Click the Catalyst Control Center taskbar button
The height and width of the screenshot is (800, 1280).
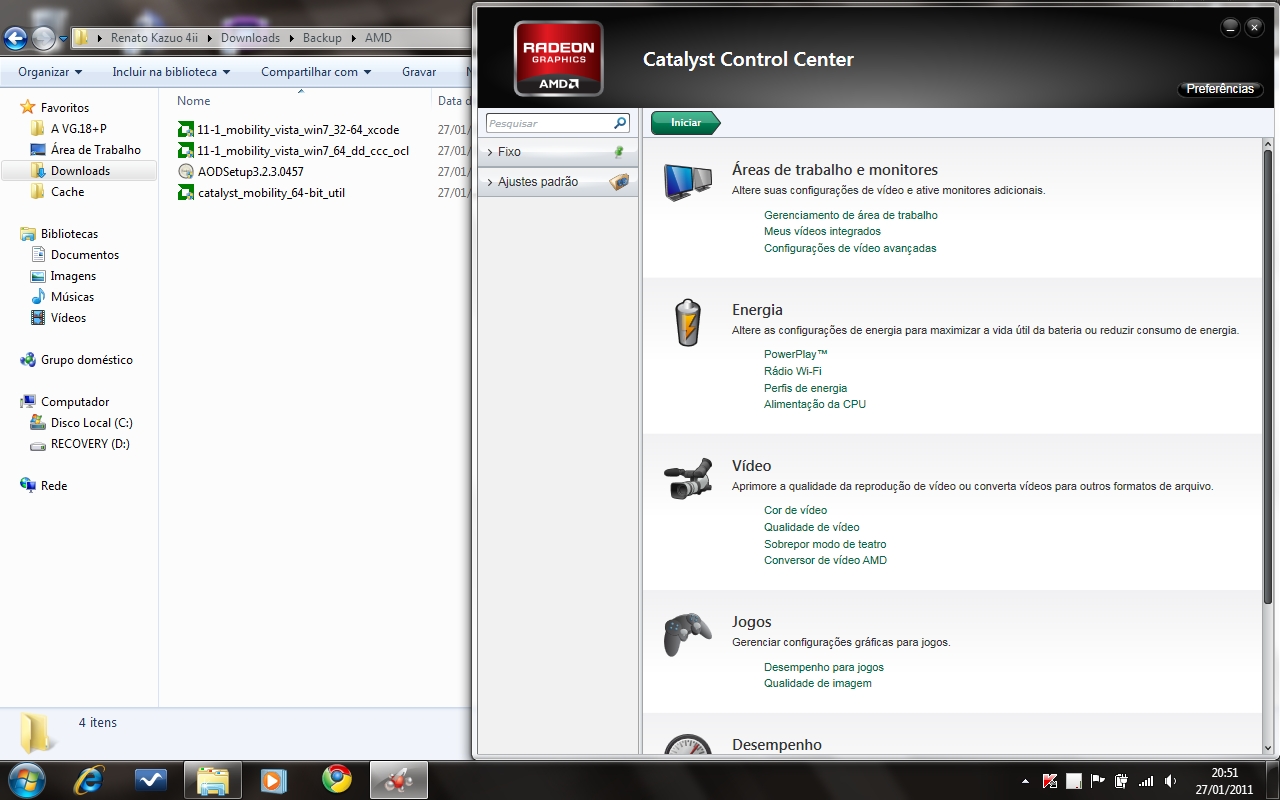point(399,780)
